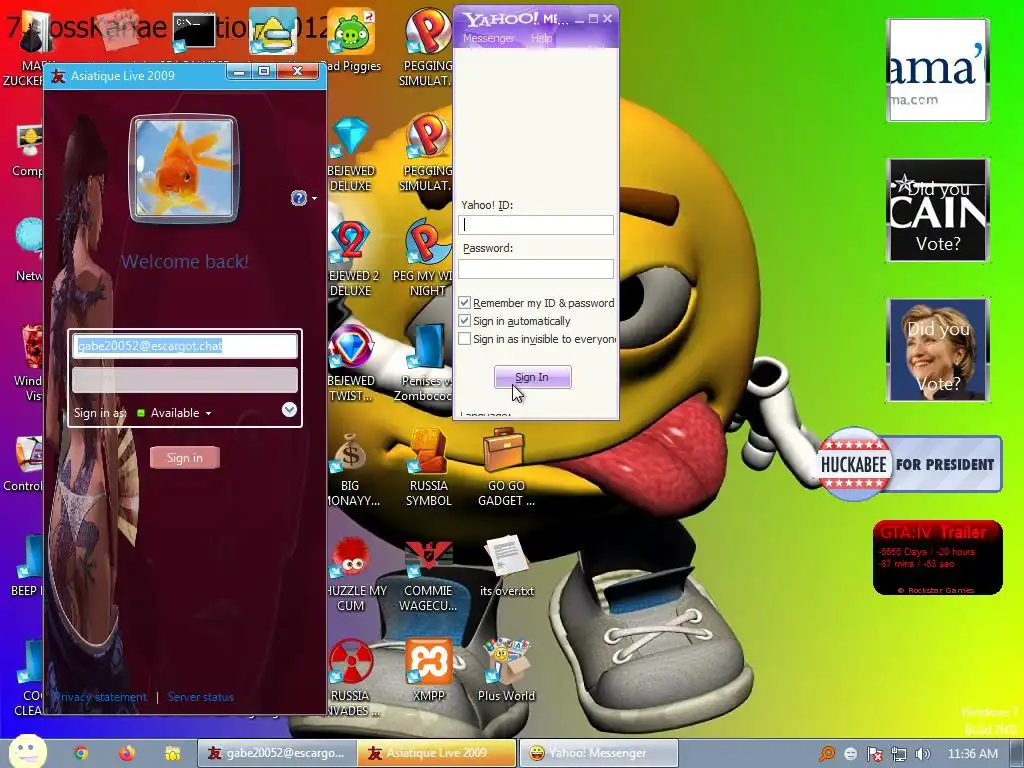Open the Bejeweled 2 Deluxe desktop shortcut

pyautogui.click(x=351, y=259)
